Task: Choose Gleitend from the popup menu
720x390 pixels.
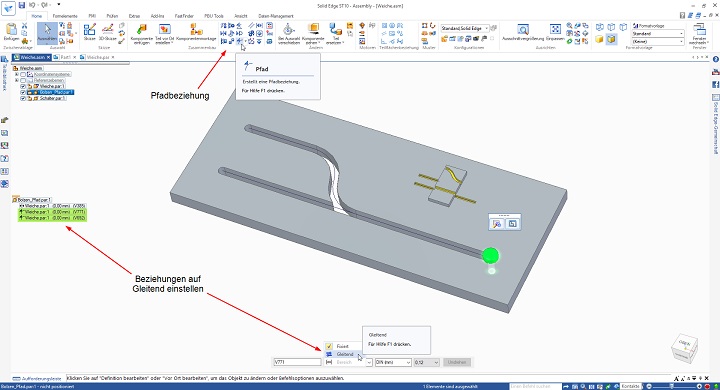Action: pyautogui.click(x=344, y=354)
